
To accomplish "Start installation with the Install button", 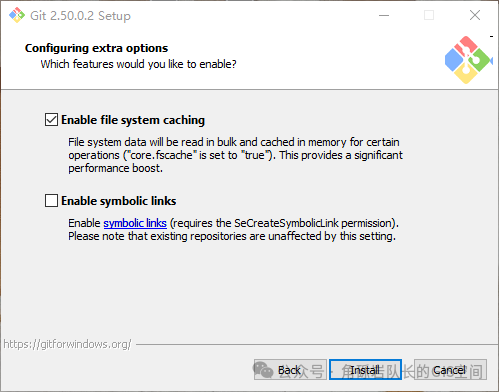I will [365, 370].
